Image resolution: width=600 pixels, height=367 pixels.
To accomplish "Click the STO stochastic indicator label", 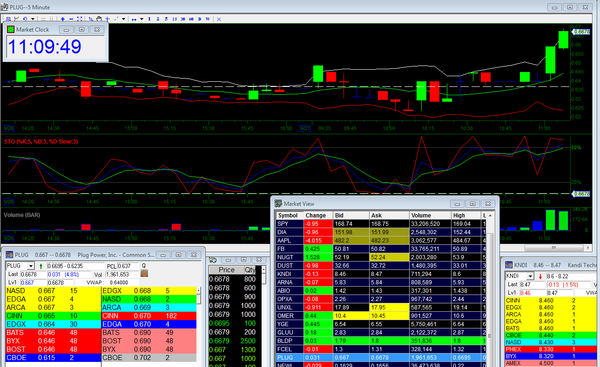I will click(41, 142).
